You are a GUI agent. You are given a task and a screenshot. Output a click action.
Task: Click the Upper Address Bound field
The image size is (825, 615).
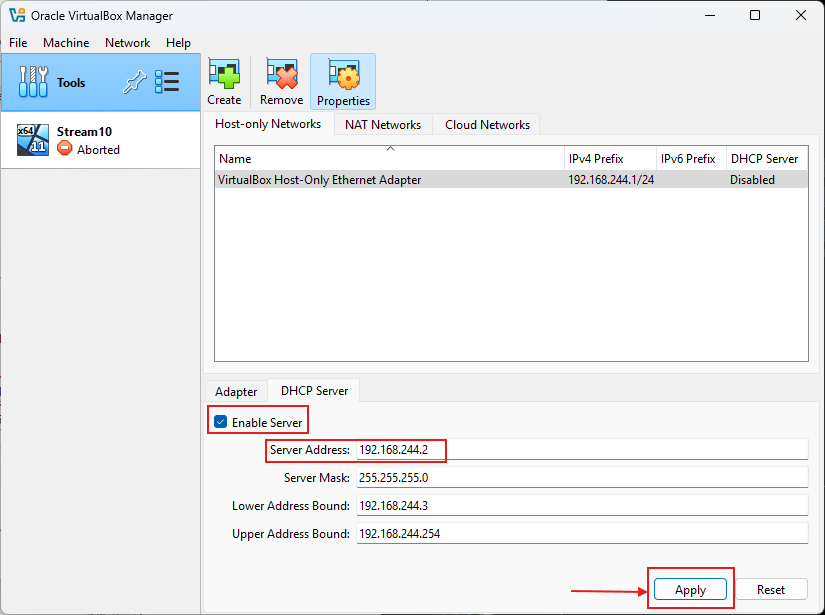coord(580,534)
